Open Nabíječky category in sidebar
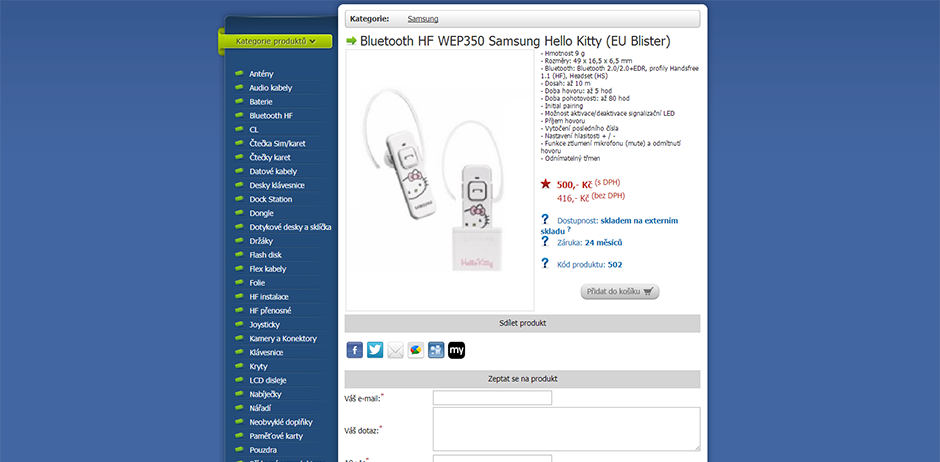 click(268, 394)
